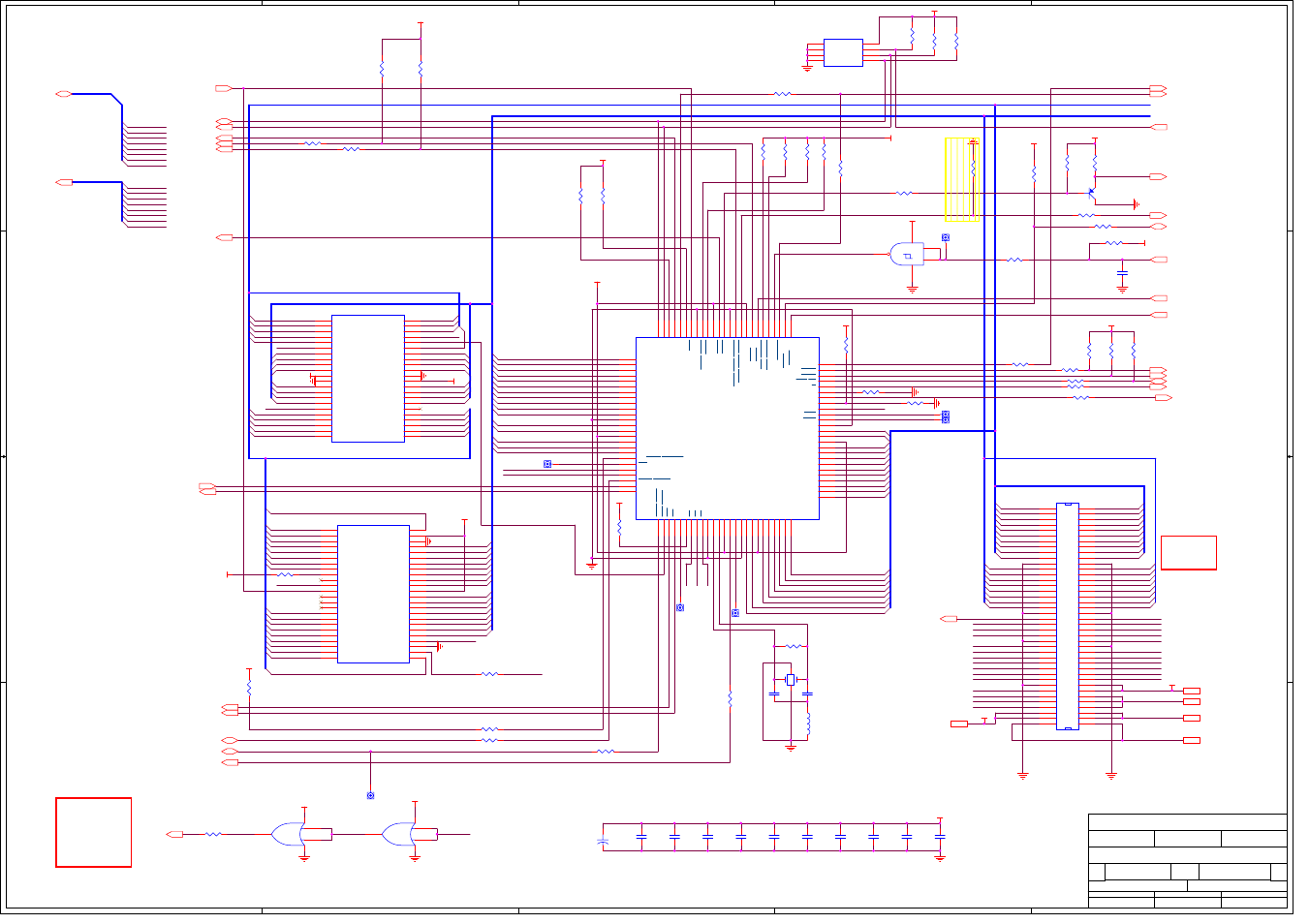Select the top-left bus input port
The image size is (1309, 924).
(x=64, y=94)
